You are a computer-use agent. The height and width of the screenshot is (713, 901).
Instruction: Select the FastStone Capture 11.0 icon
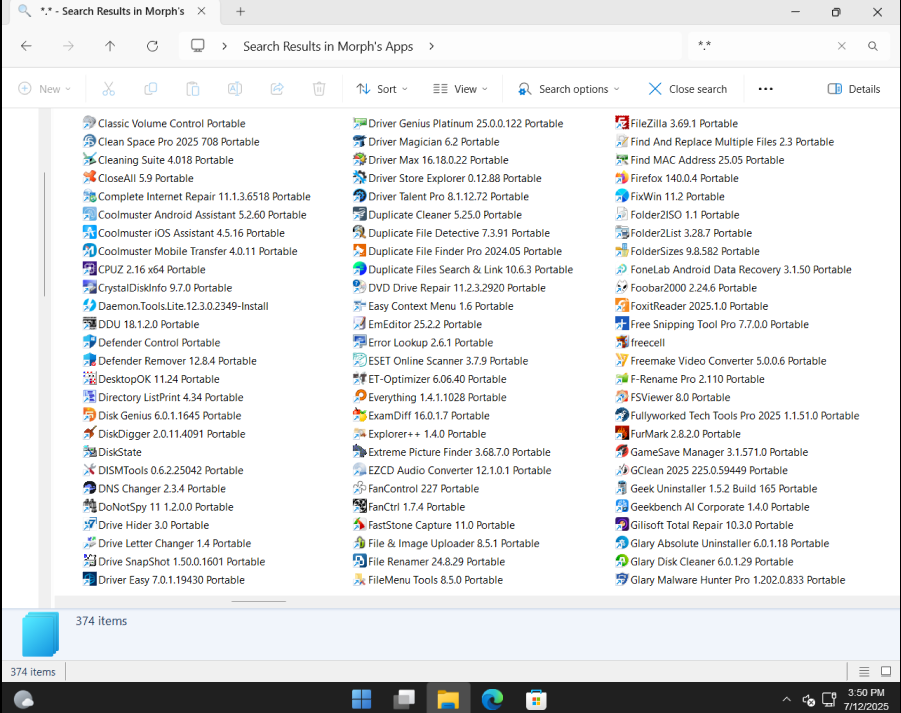click(x=359, y=525)
